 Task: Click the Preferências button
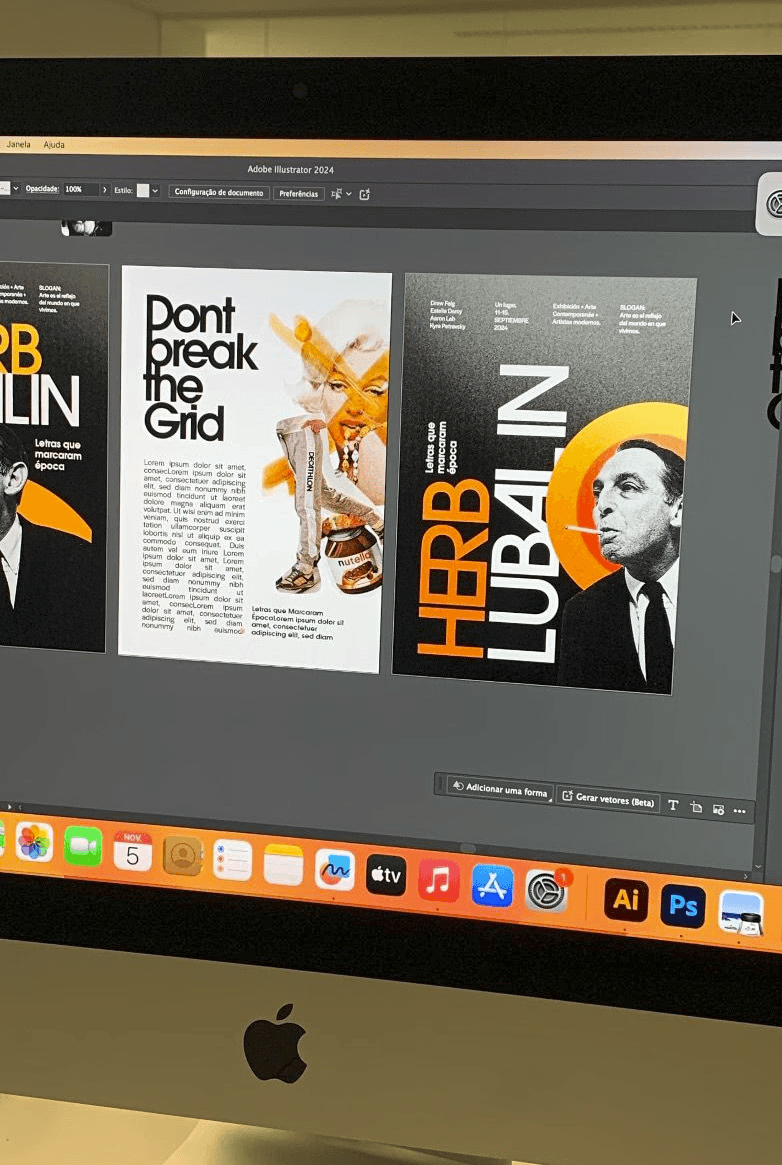click(x=299, y=194)
